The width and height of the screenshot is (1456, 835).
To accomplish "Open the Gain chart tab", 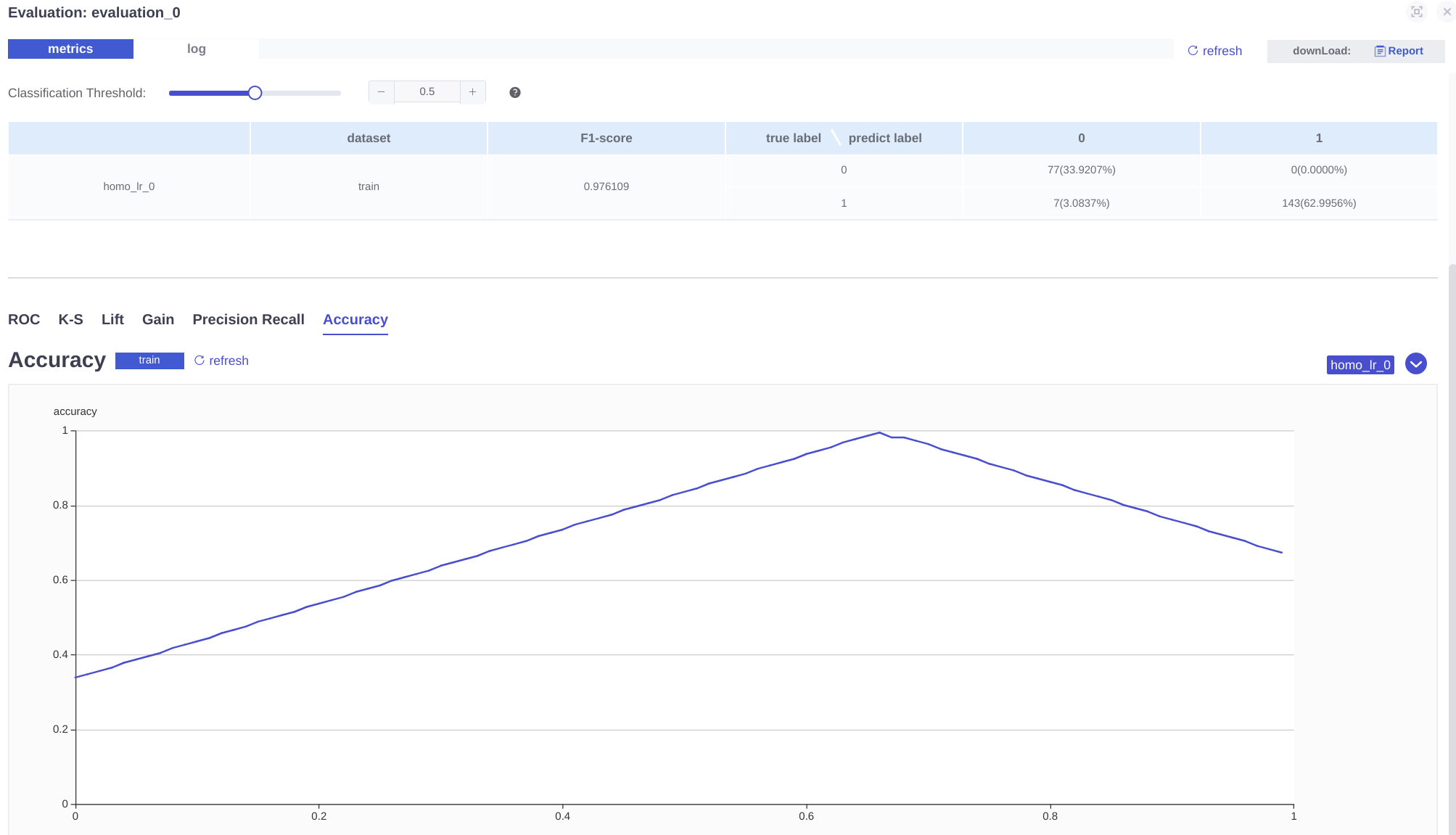I will (x=158, y=320).
